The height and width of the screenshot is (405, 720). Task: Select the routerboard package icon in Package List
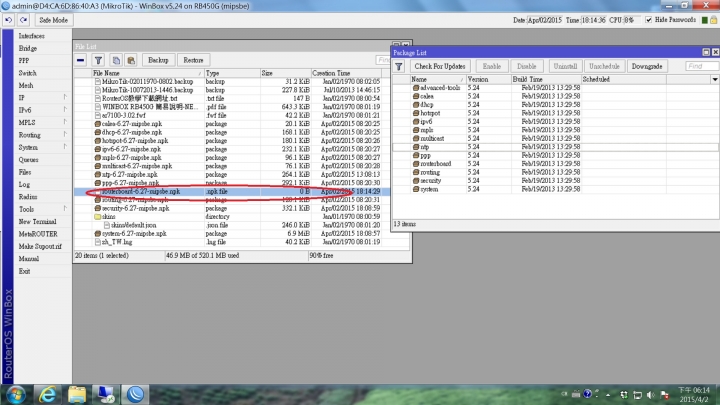pos(416,164)
